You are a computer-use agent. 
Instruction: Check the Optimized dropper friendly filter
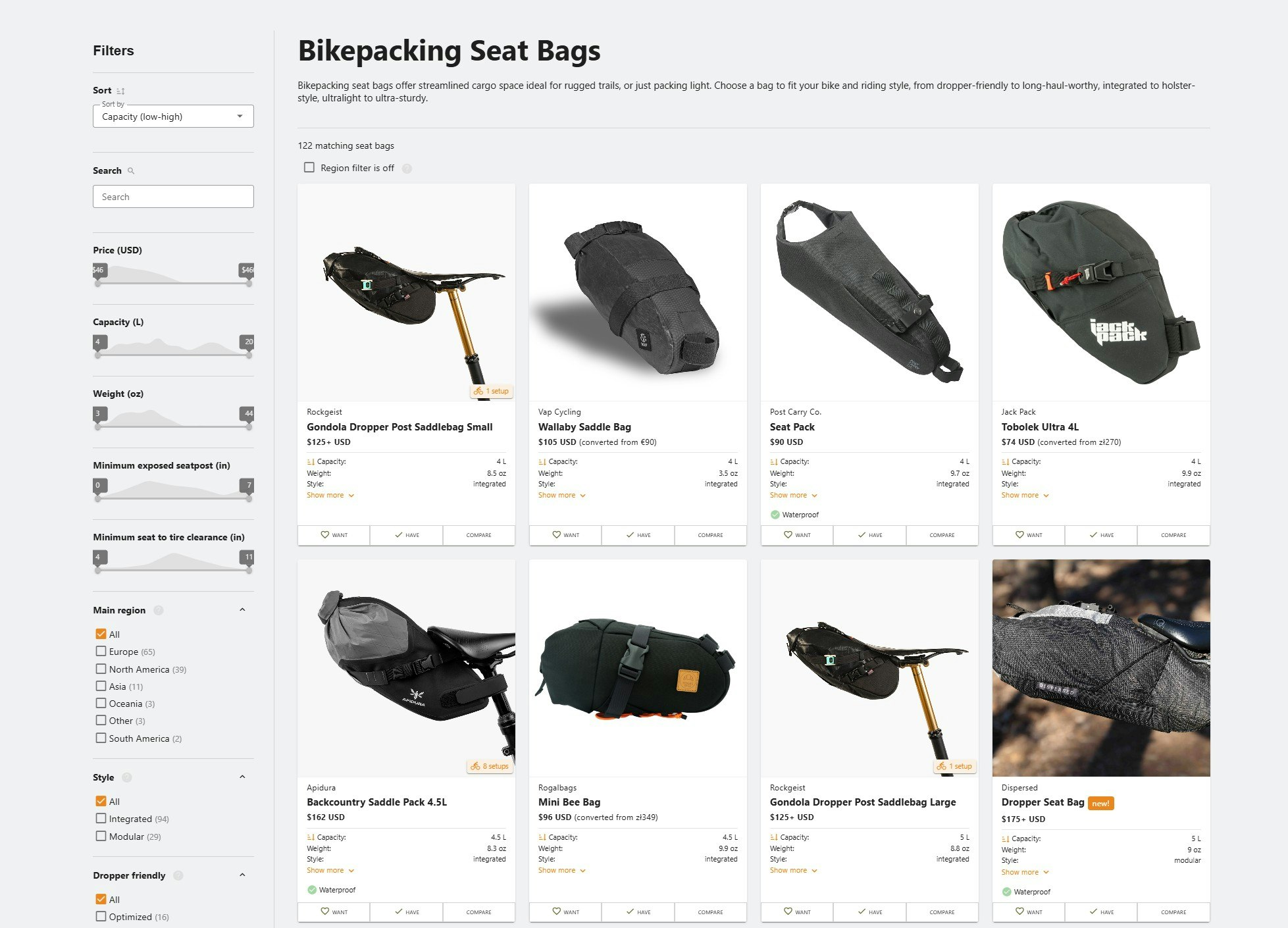click(x=101, y=916)
